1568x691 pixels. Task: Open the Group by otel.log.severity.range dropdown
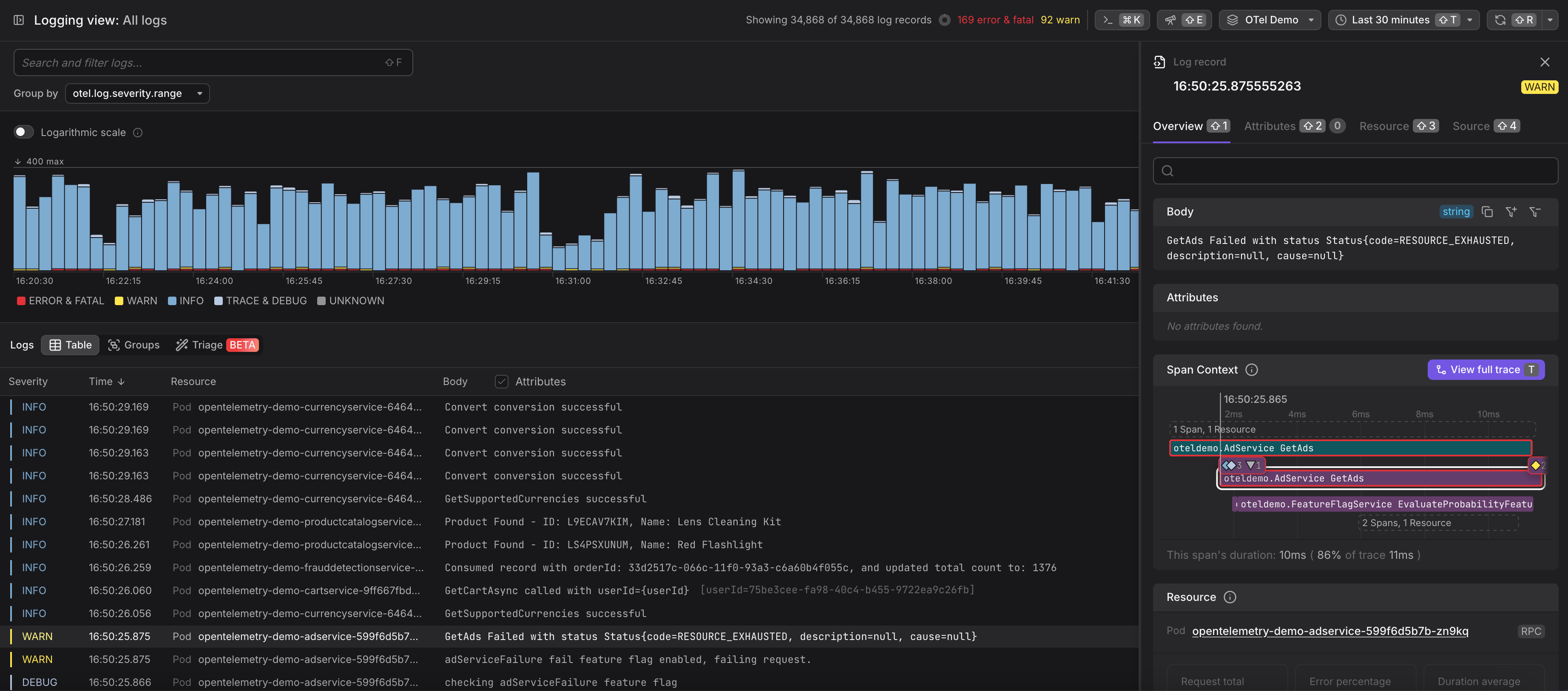click(137, 93)
